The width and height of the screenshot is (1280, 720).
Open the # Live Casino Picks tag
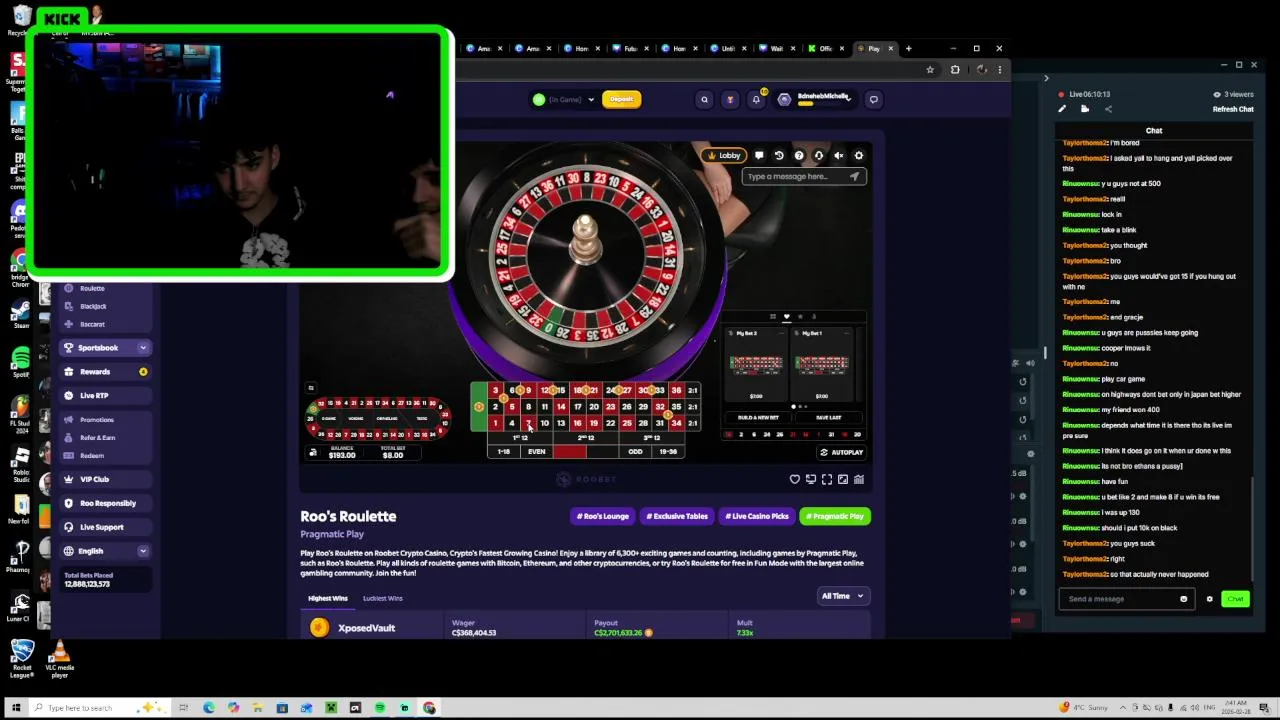click(x=757, y=516)
